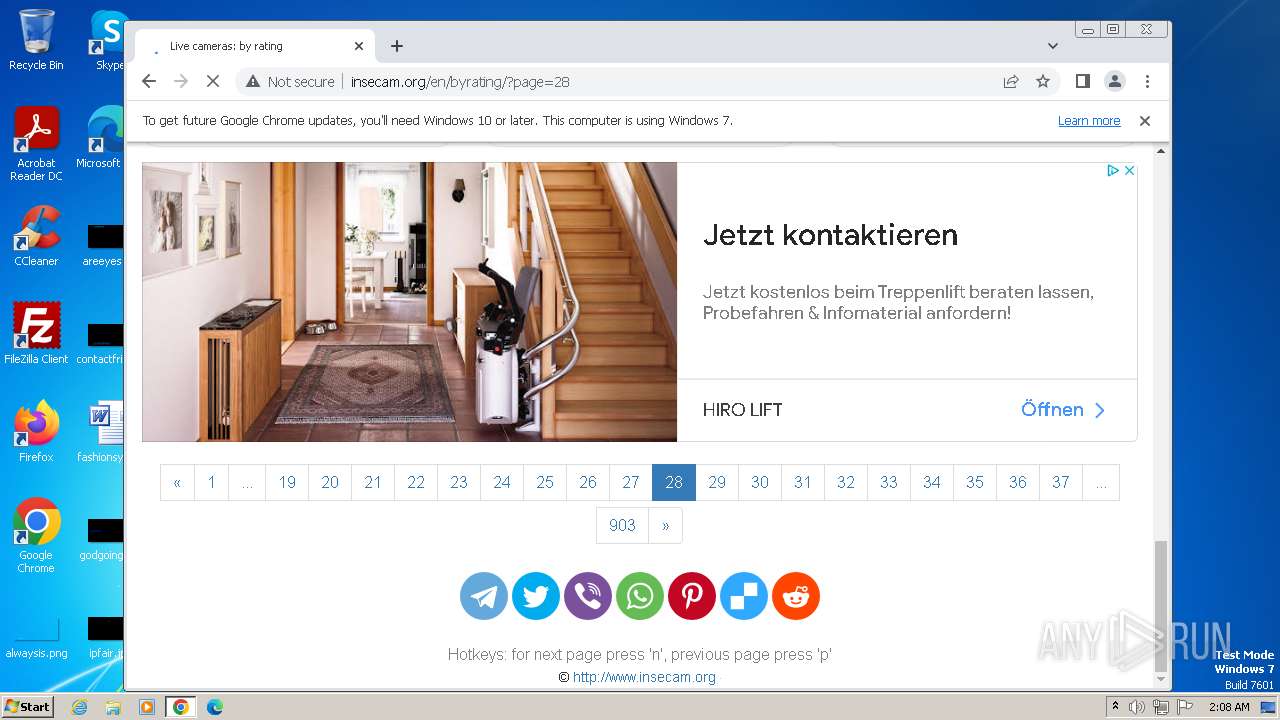The image size is (1280, 720).
Task: Open the Jetzt kontaktieren ad headline
Action: pos(830,235)
